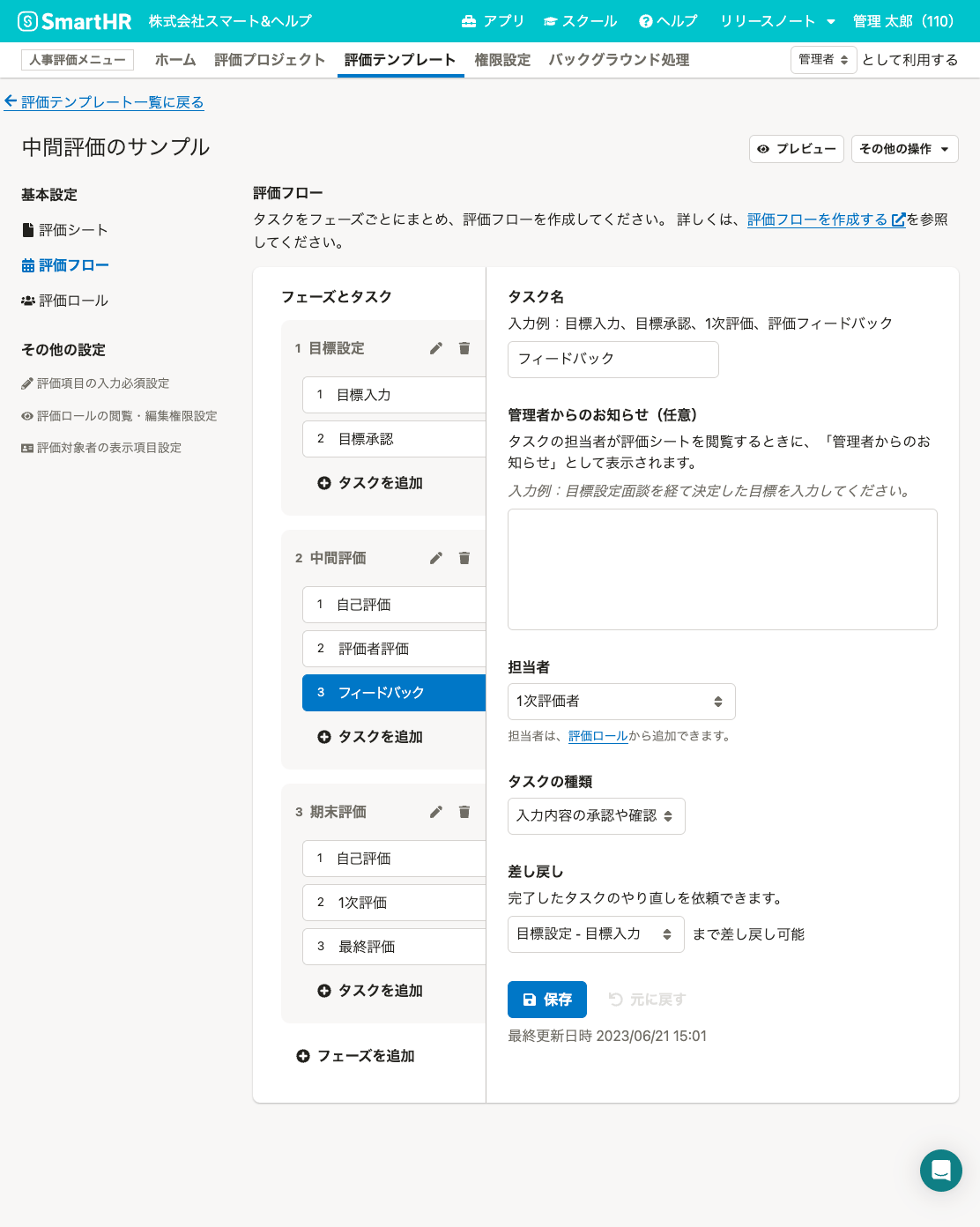Click the 保存 button

(546, 1000)
